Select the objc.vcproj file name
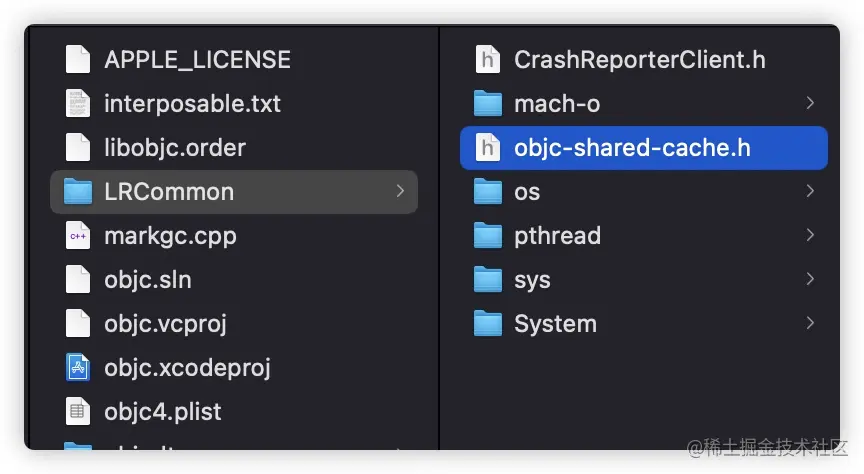Image resolution: width=864 pixels, height=474 pixels. 165,324
